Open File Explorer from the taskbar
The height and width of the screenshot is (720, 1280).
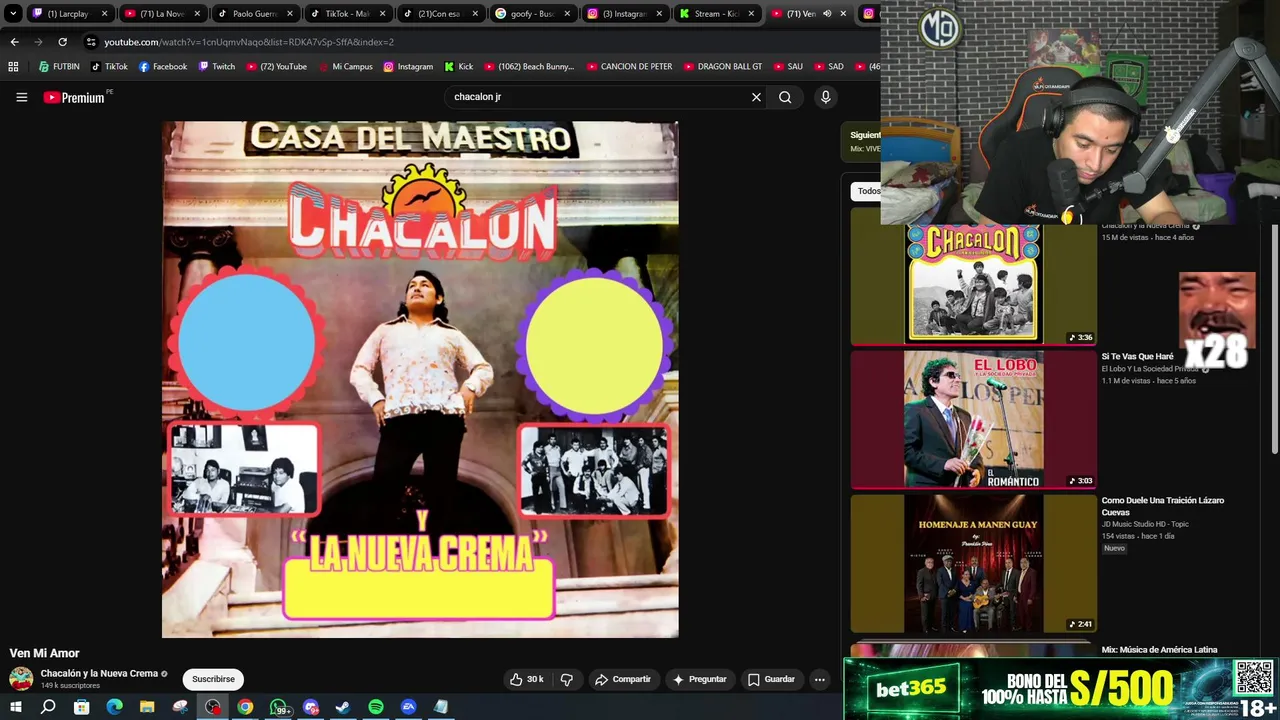click(x=147, y=707)
